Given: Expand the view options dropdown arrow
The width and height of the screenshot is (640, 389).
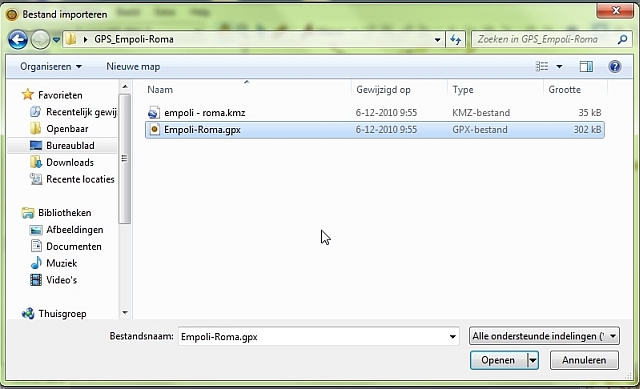Looking at the screenshot, I should (x=559, y=66).
